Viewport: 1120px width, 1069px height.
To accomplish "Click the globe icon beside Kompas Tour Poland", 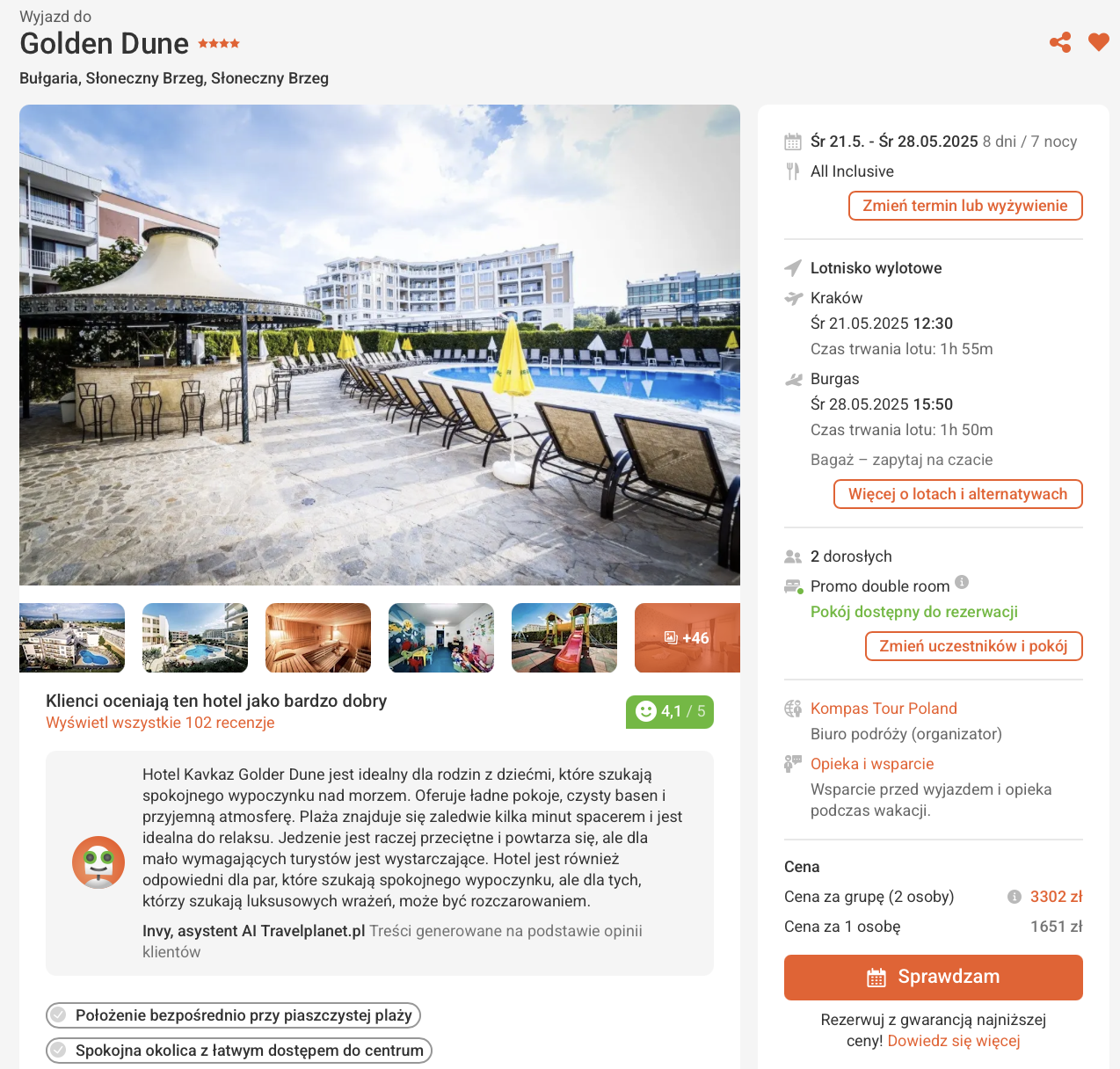I will pyautogui.click(x=793, y=709).
